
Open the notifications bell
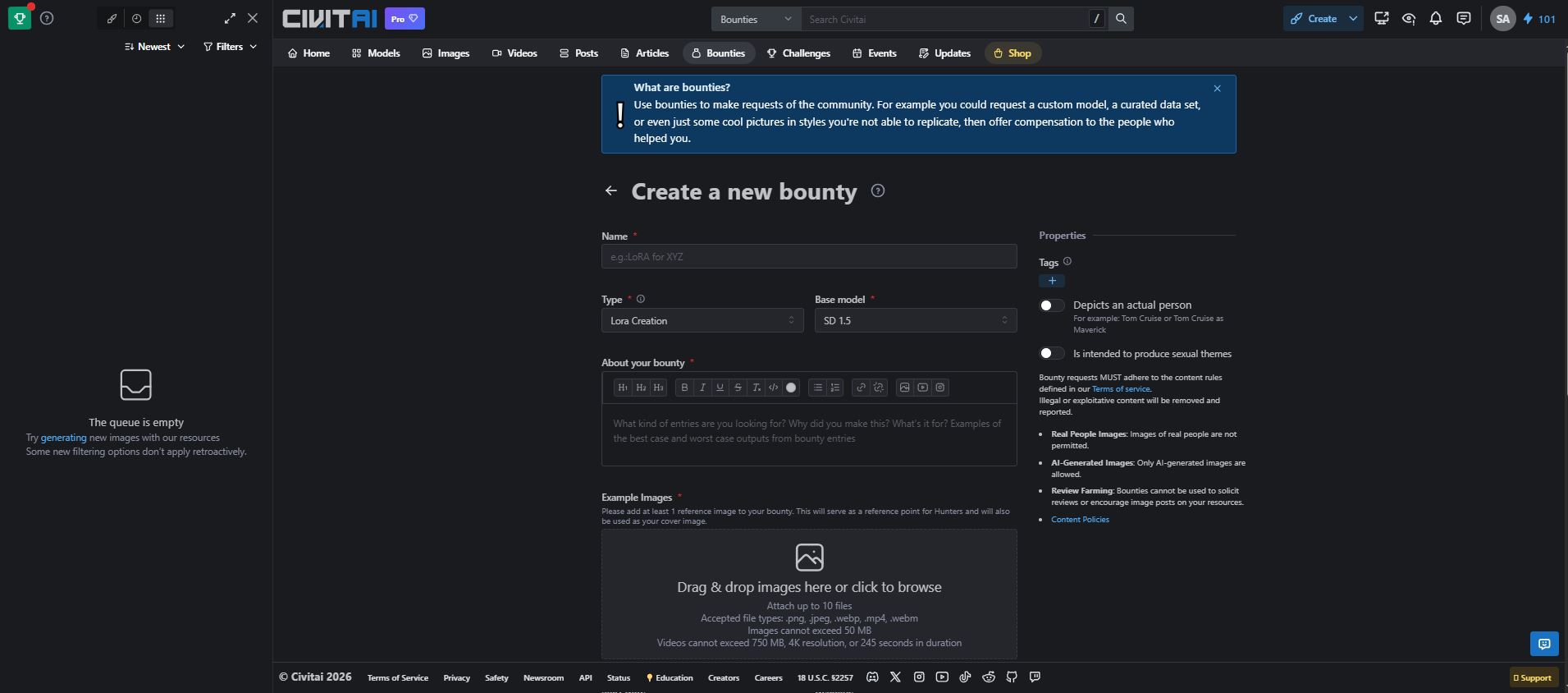click(1436, 18)
